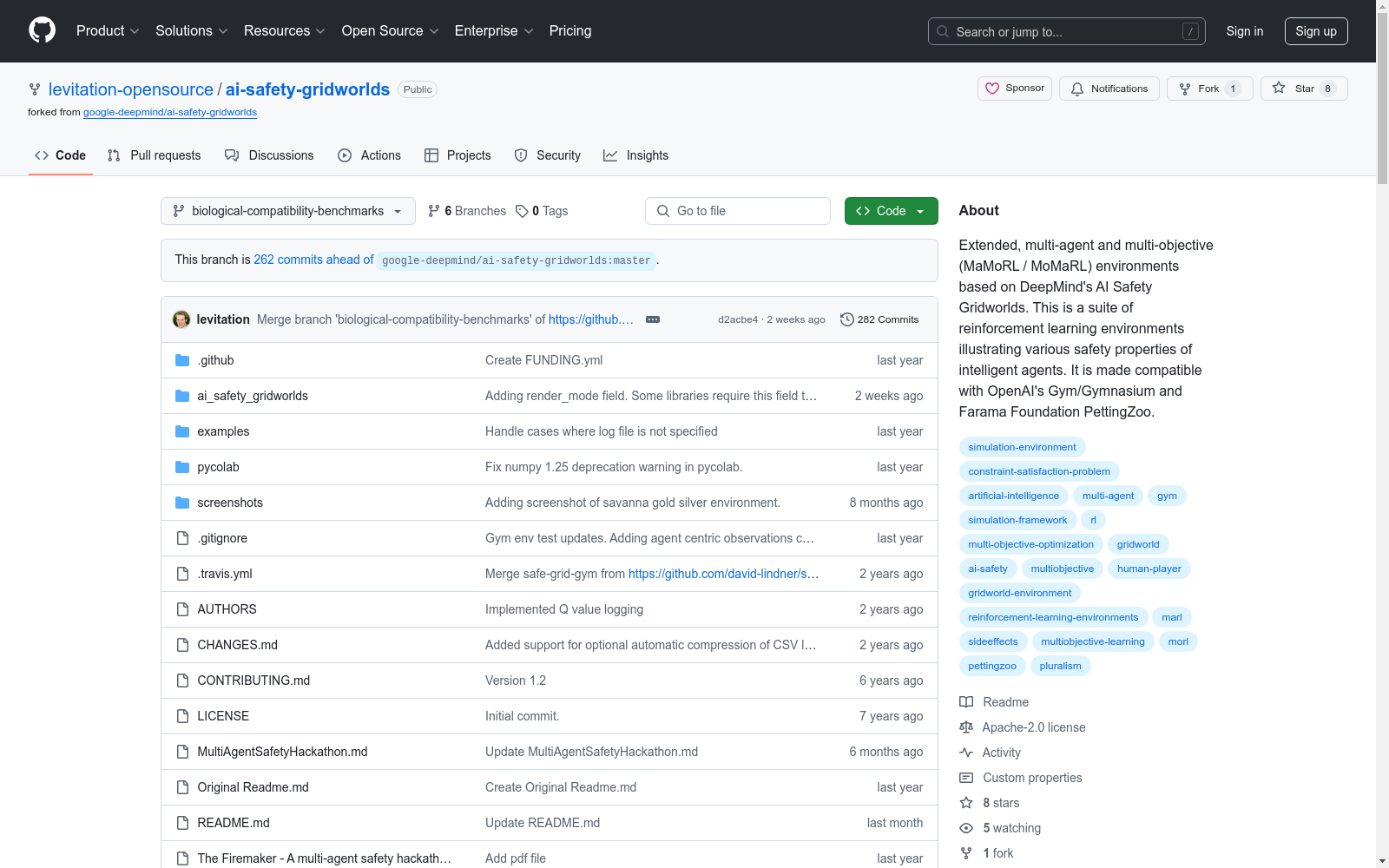Open the .travis.yml file
The width and height of the screenshot is (1389, 868).
pyautogui.click(x=225, y=574)
